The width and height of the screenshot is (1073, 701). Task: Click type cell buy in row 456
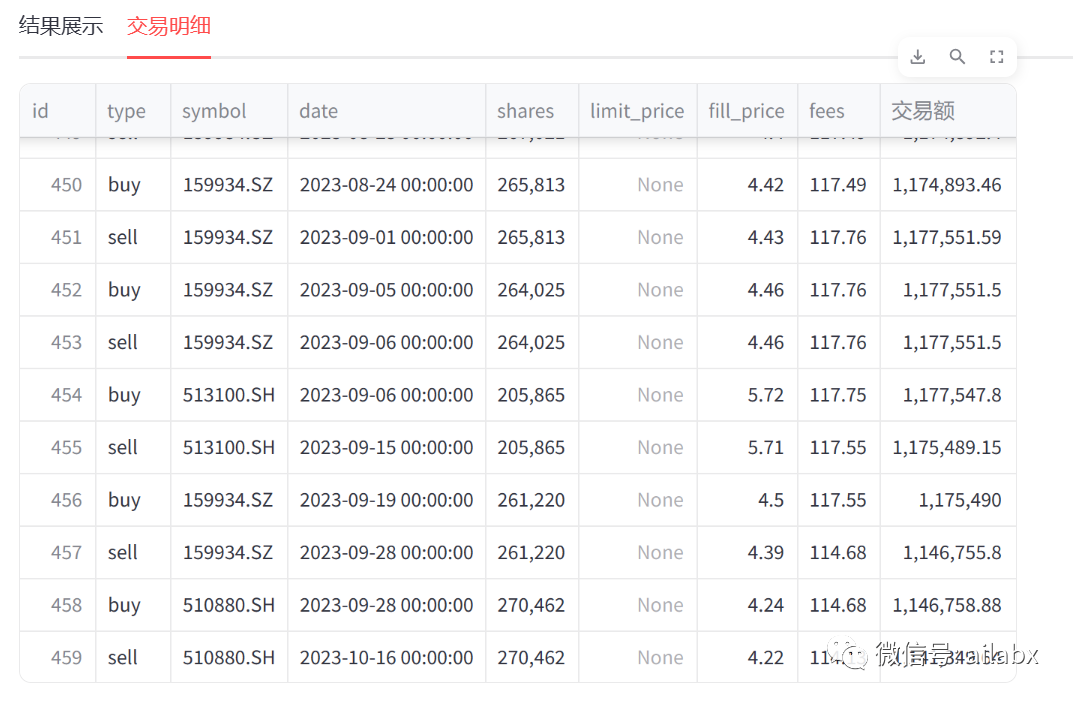(x=133, y=500)
